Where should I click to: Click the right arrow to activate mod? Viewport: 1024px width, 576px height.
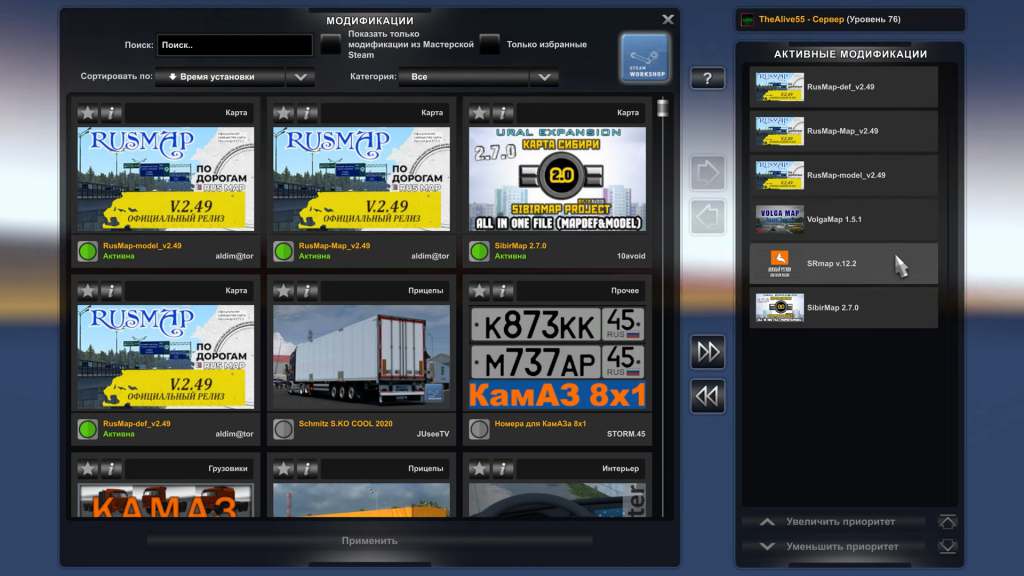point(707,172)
